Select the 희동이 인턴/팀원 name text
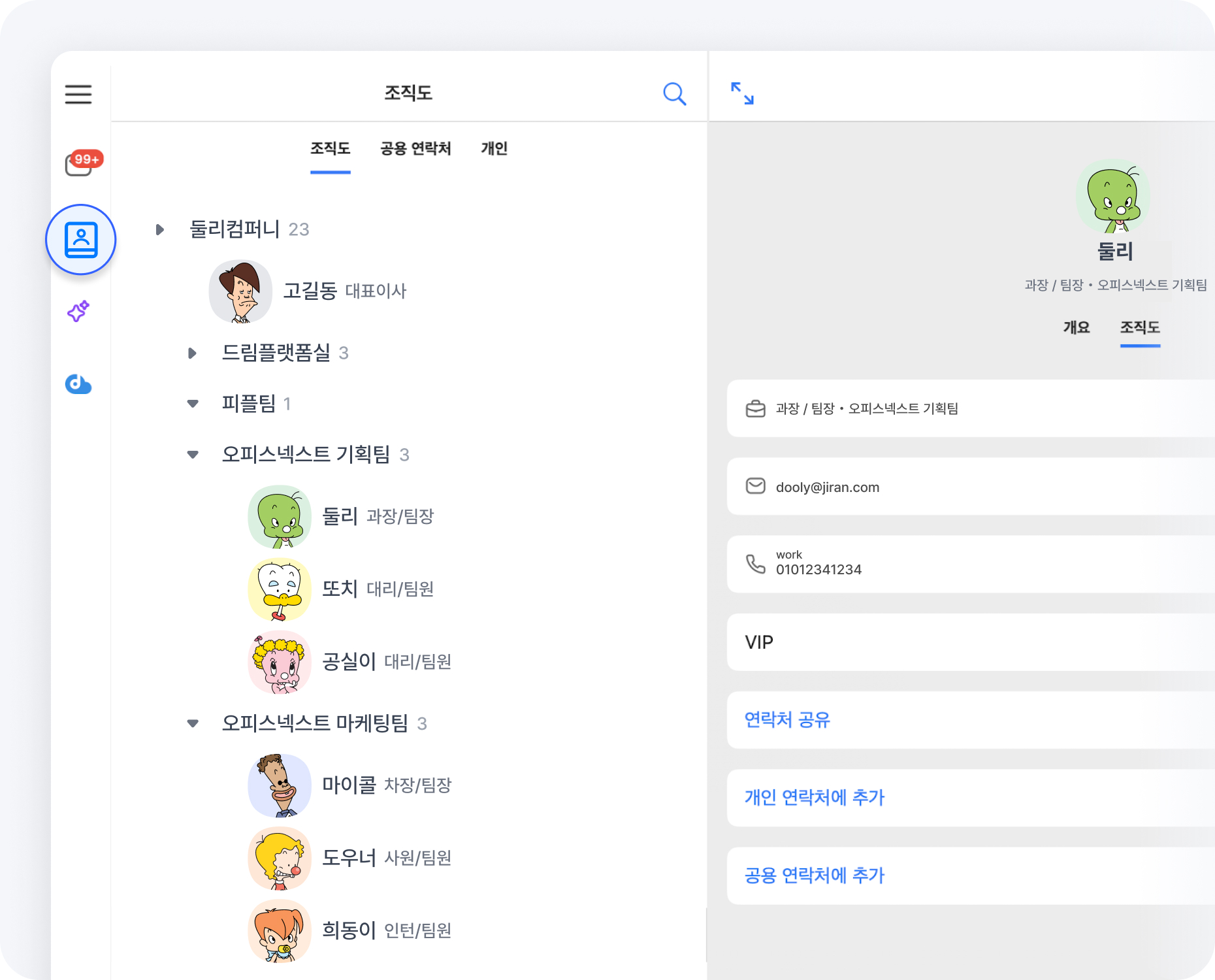 click(x=387, y=930)
